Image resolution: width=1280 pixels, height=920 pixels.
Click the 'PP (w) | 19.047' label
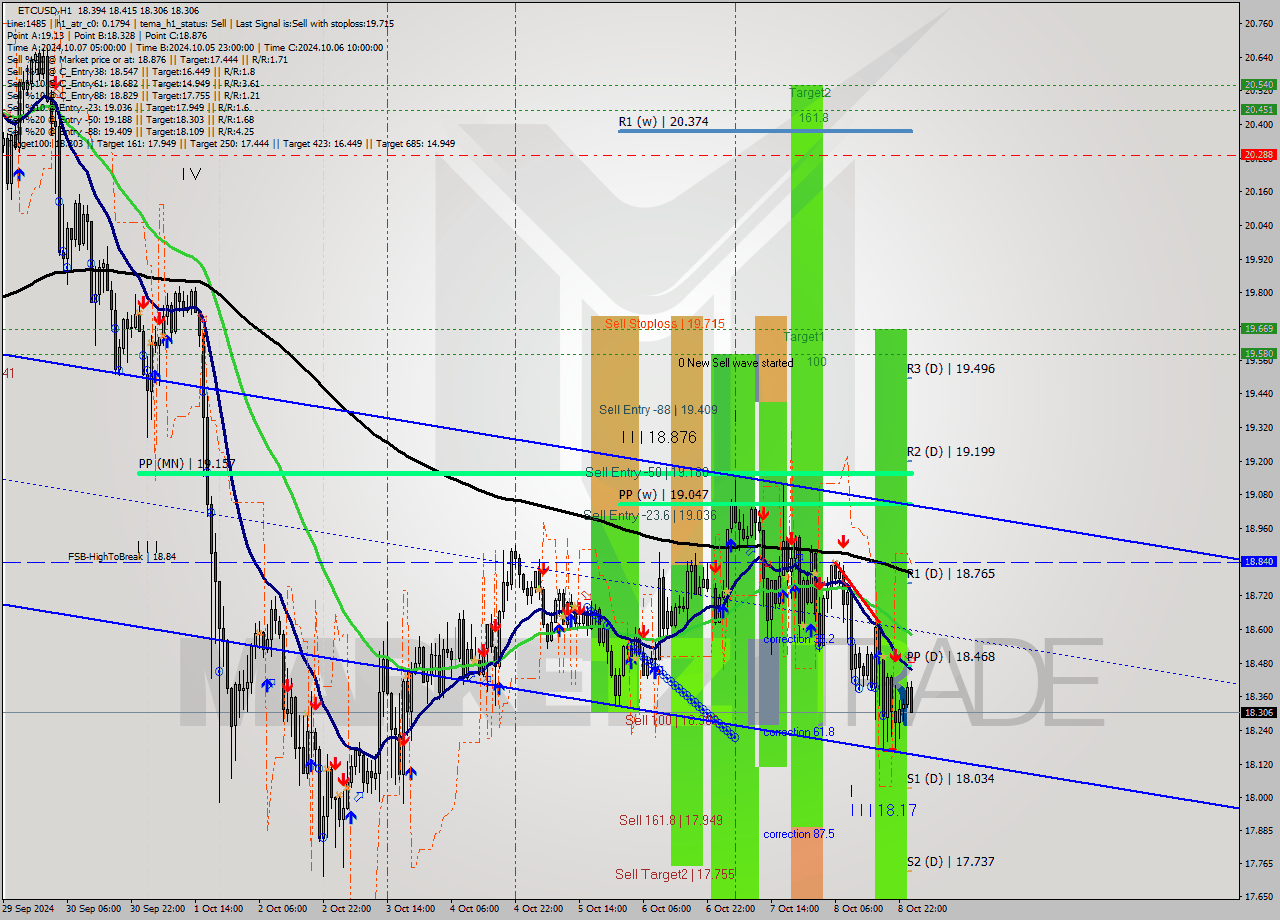click(663, 495)
